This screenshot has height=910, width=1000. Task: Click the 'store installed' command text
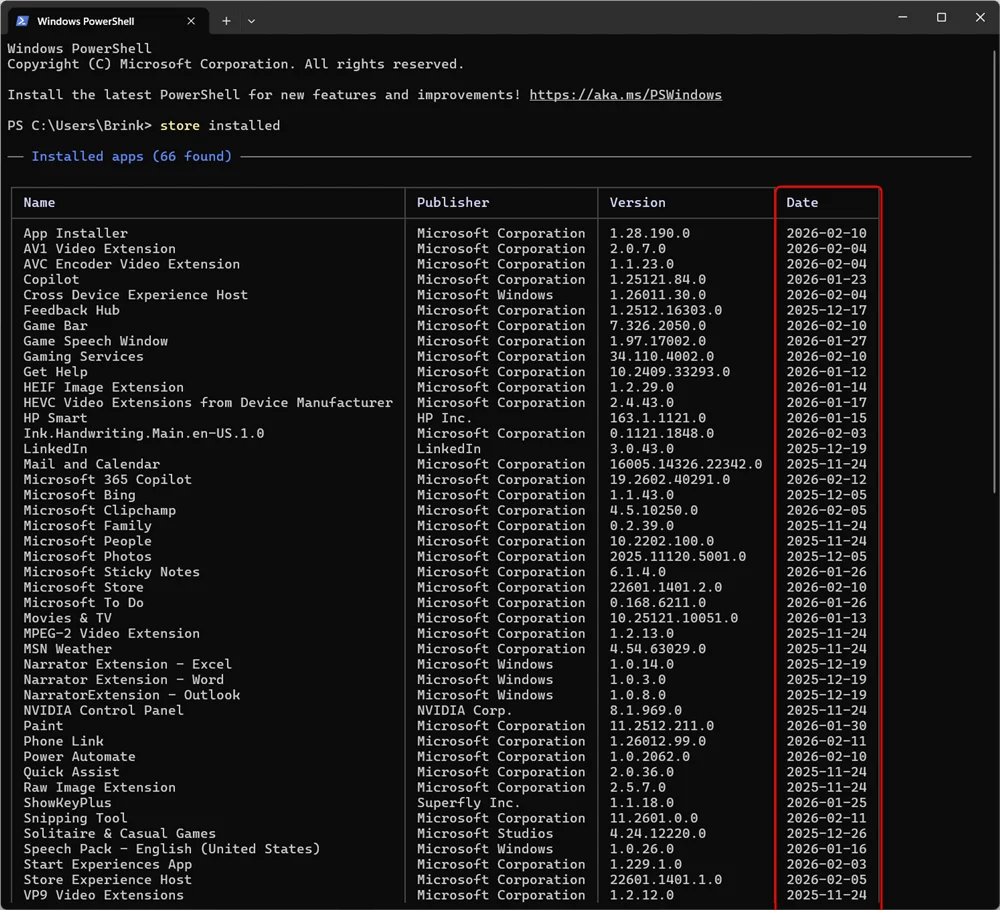(x=220, y=126)
